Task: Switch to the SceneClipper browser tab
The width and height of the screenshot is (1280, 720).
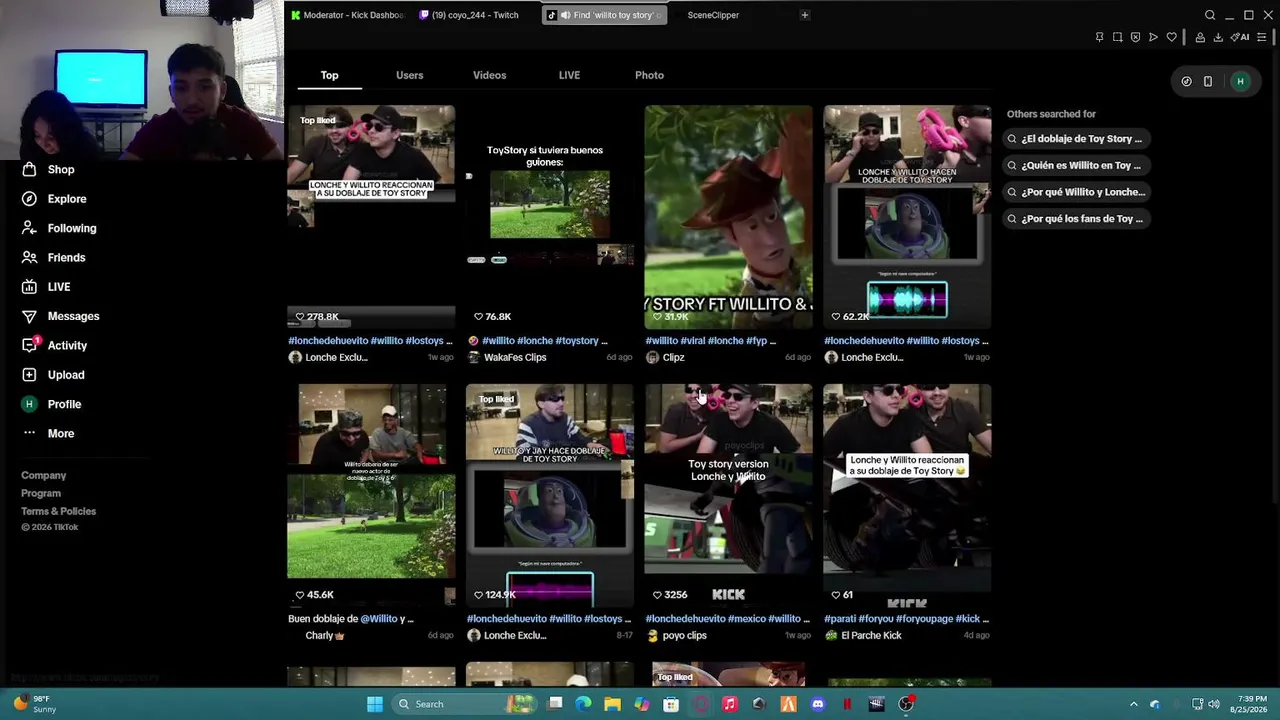Action: (713, 15)
